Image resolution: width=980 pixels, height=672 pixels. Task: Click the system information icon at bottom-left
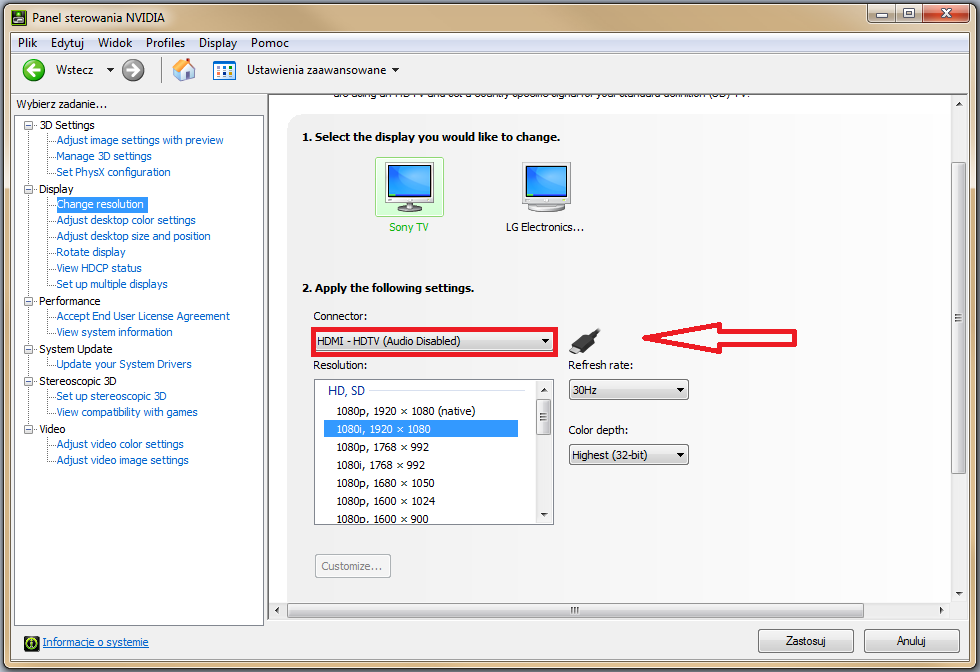pos(31,643)
